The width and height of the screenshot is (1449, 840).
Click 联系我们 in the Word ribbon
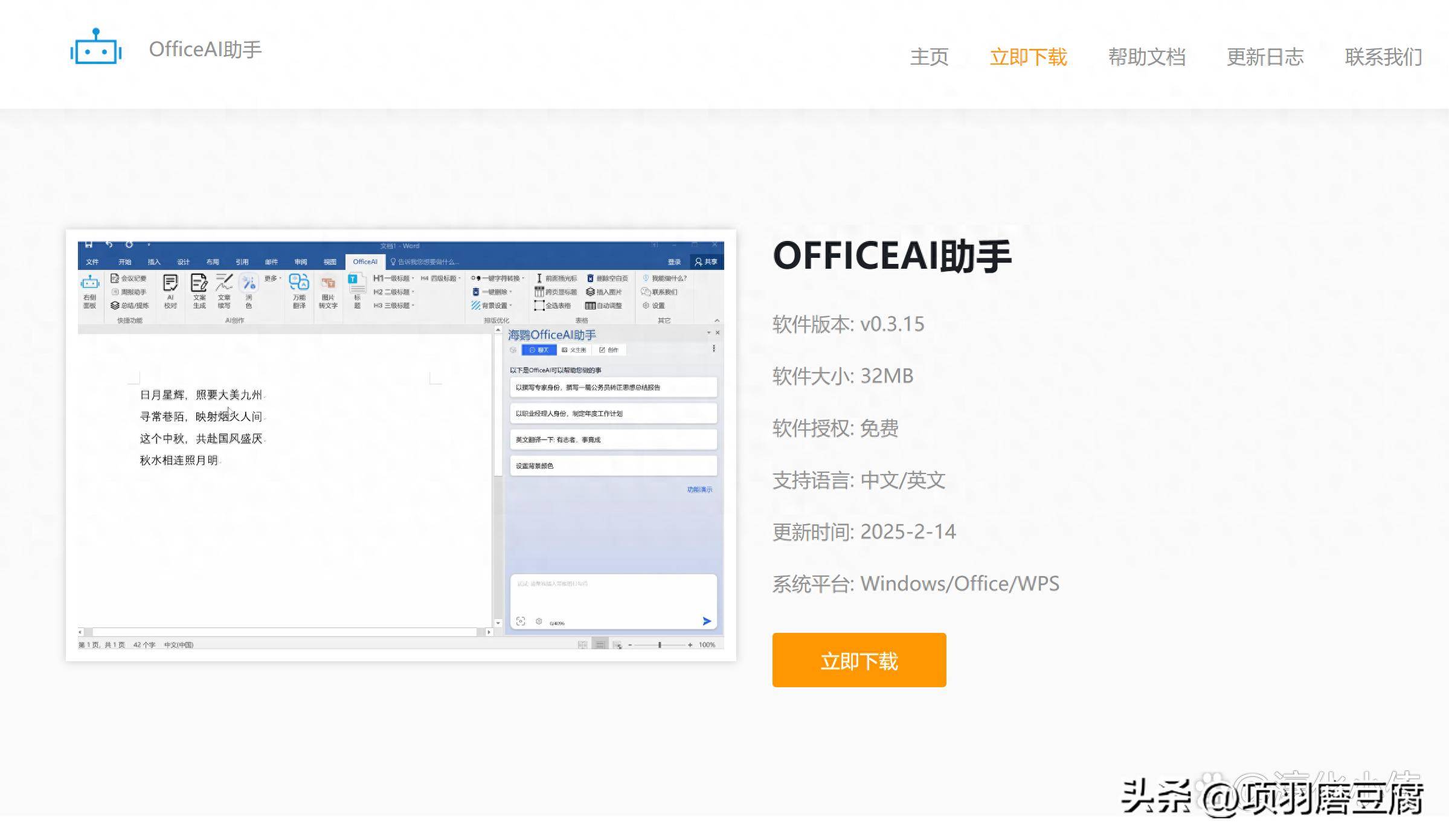(660, 292)
